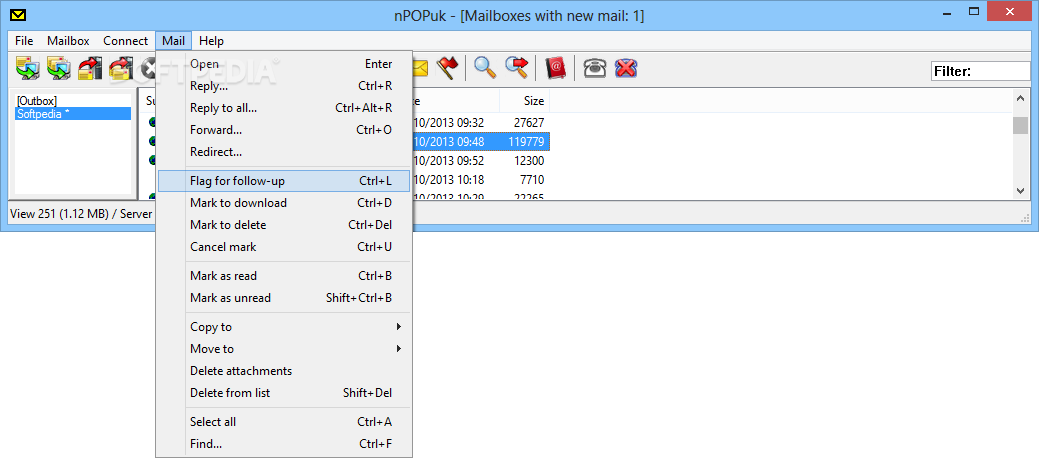Select the [Outbox] mailbox
Image resolution: width=1039 pixels, height=458 pixels.
coord(73,101)
